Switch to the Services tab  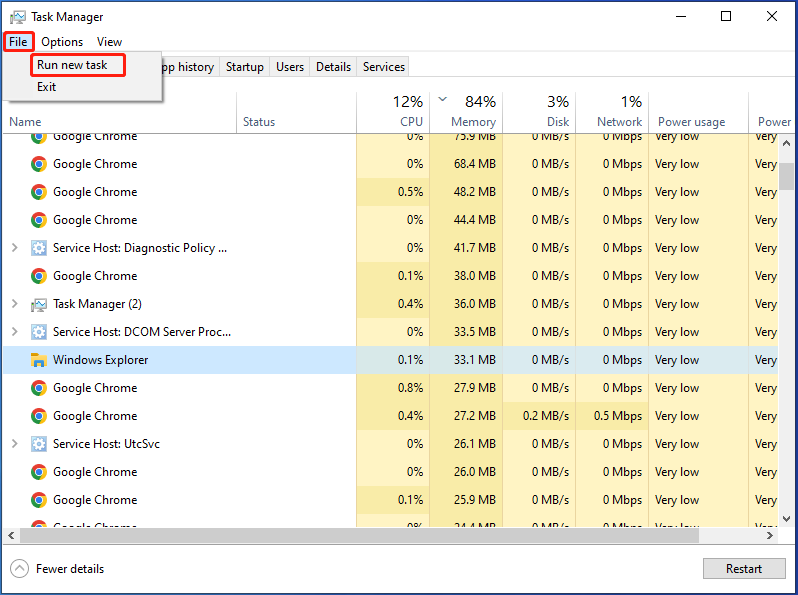(x=384, y=67)
